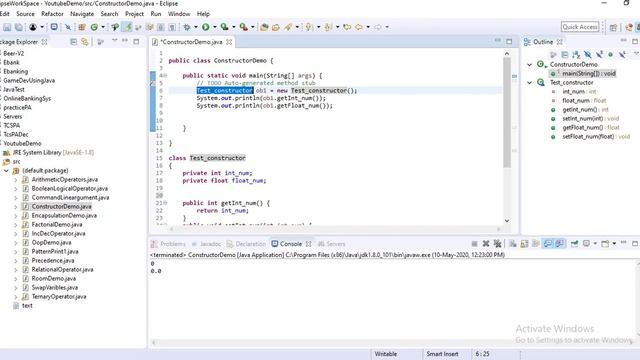The height and width of the screenshot is (360, 640).
Task: Click the Coverage run icon
Action: [224, 27]
